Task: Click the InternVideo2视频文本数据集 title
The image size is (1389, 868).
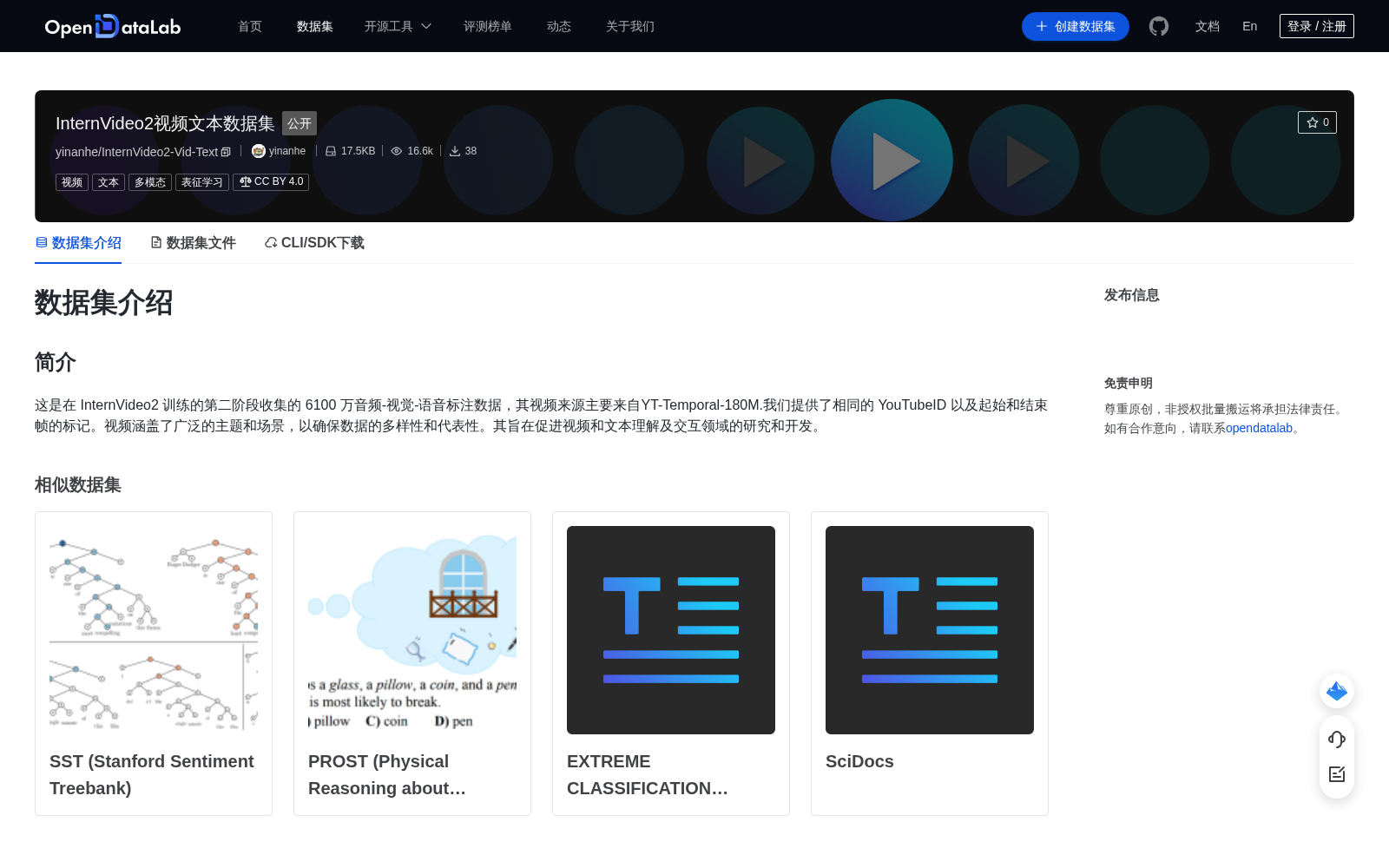Action: point(165,123)
